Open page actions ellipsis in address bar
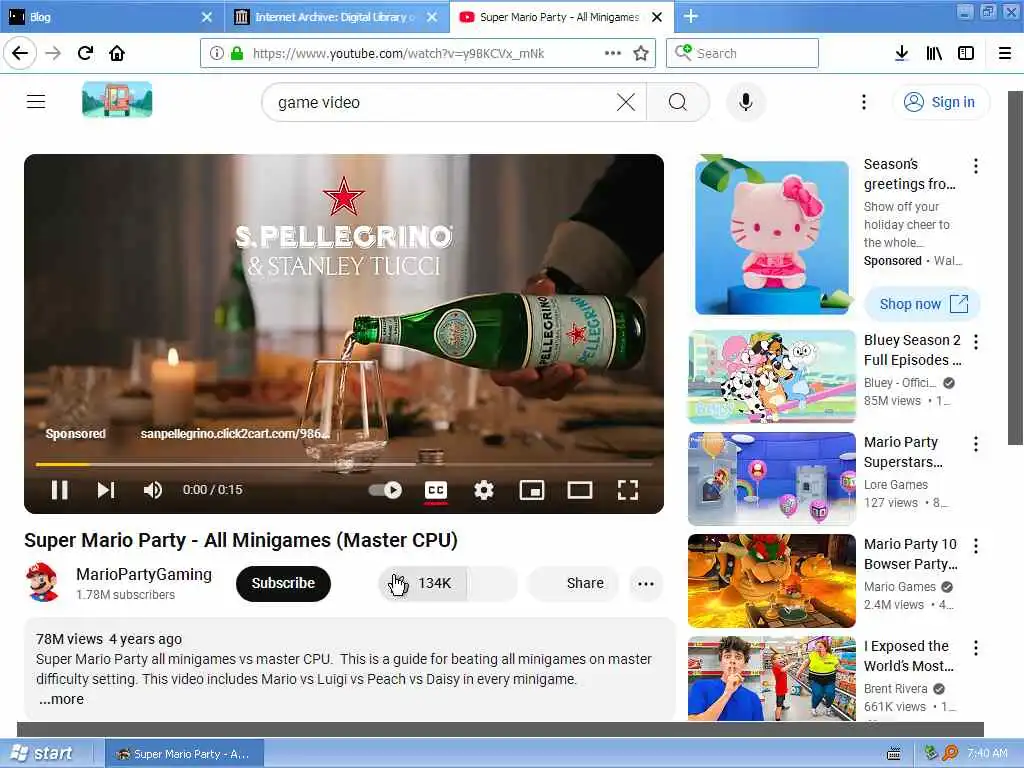 (x=613, y=53)
